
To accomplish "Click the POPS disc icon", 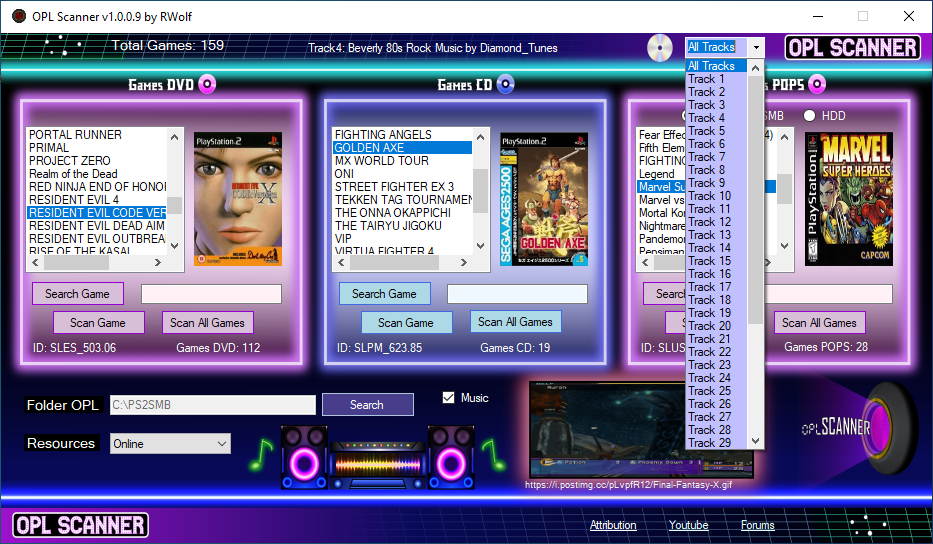I will [x=817, y=85].
